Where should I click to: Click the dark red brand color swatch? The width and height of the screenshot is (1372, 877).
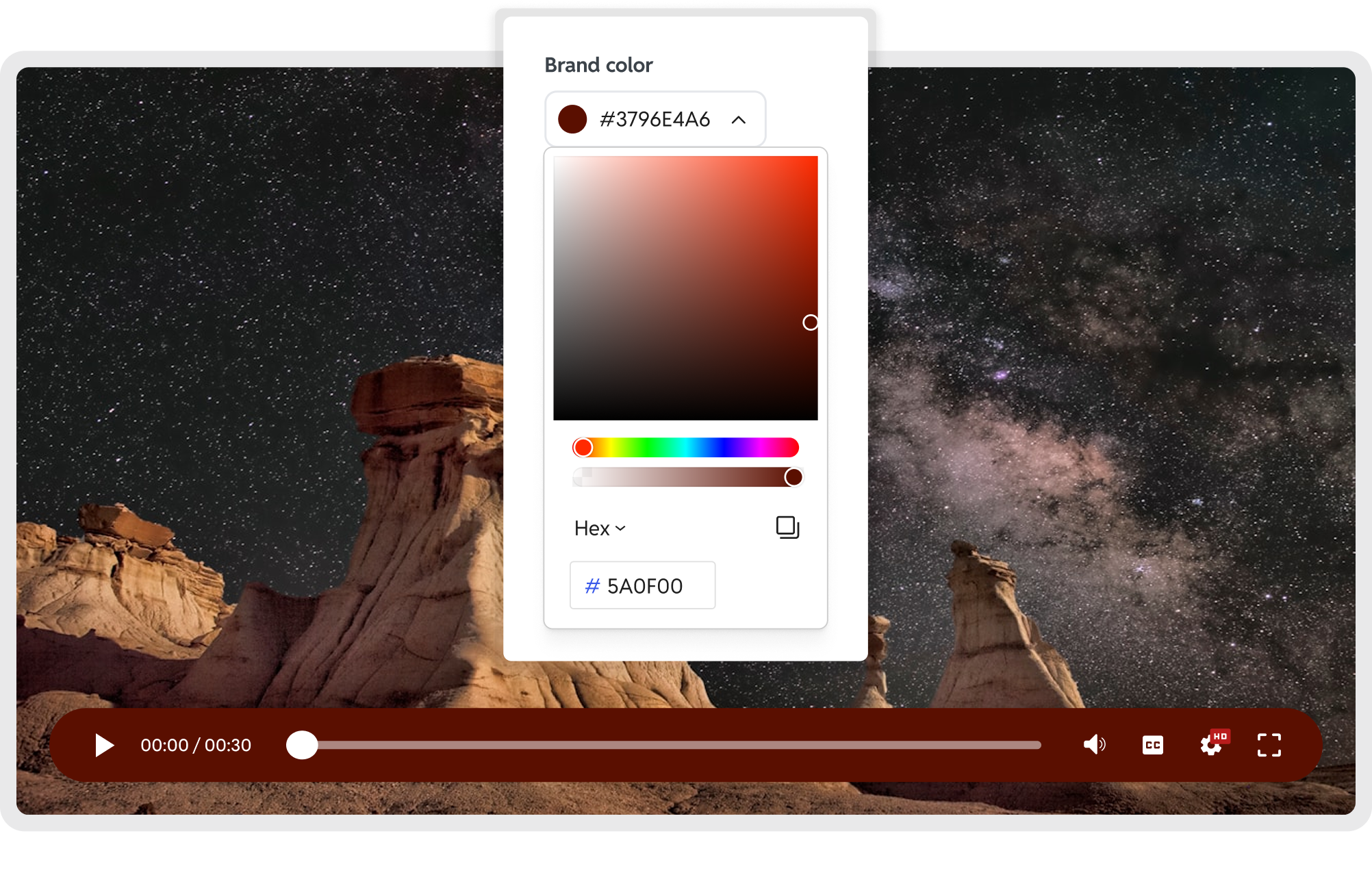(x=572, y=119)
